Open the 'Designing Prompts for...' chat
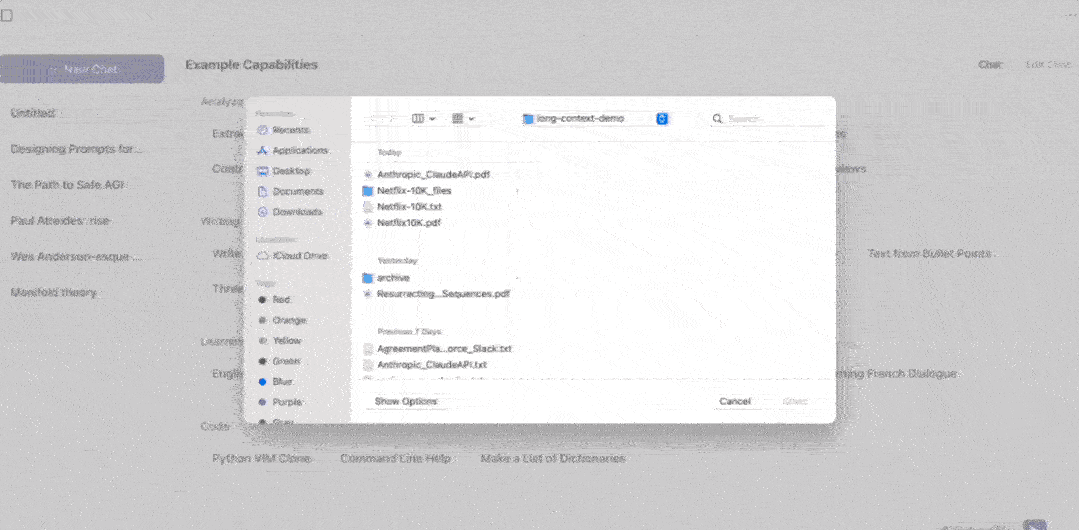 pyautogui.click(x=76, y=149)
